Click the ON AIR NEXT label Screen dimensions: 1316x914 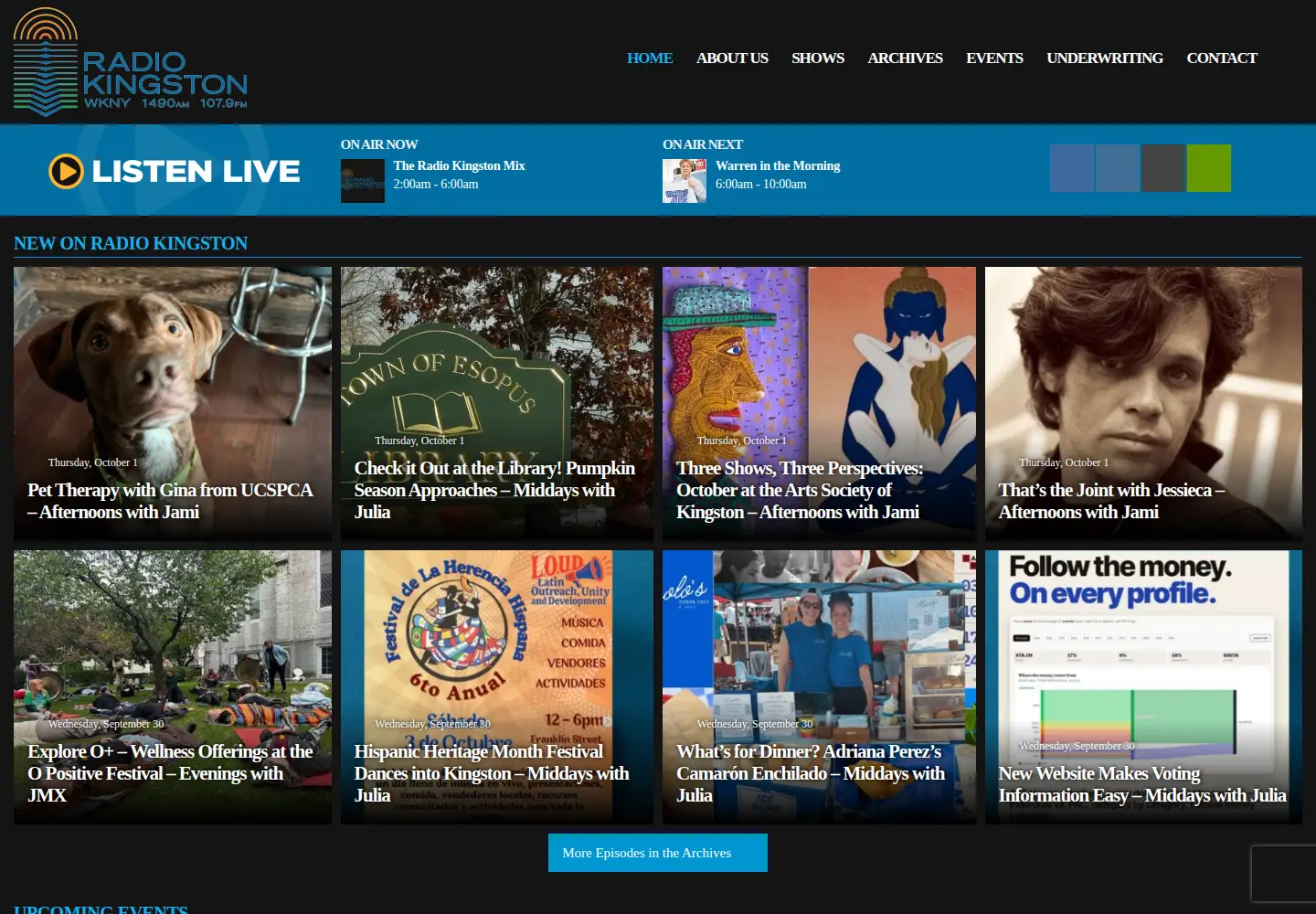pyautogui.click(x=703, y=144)
